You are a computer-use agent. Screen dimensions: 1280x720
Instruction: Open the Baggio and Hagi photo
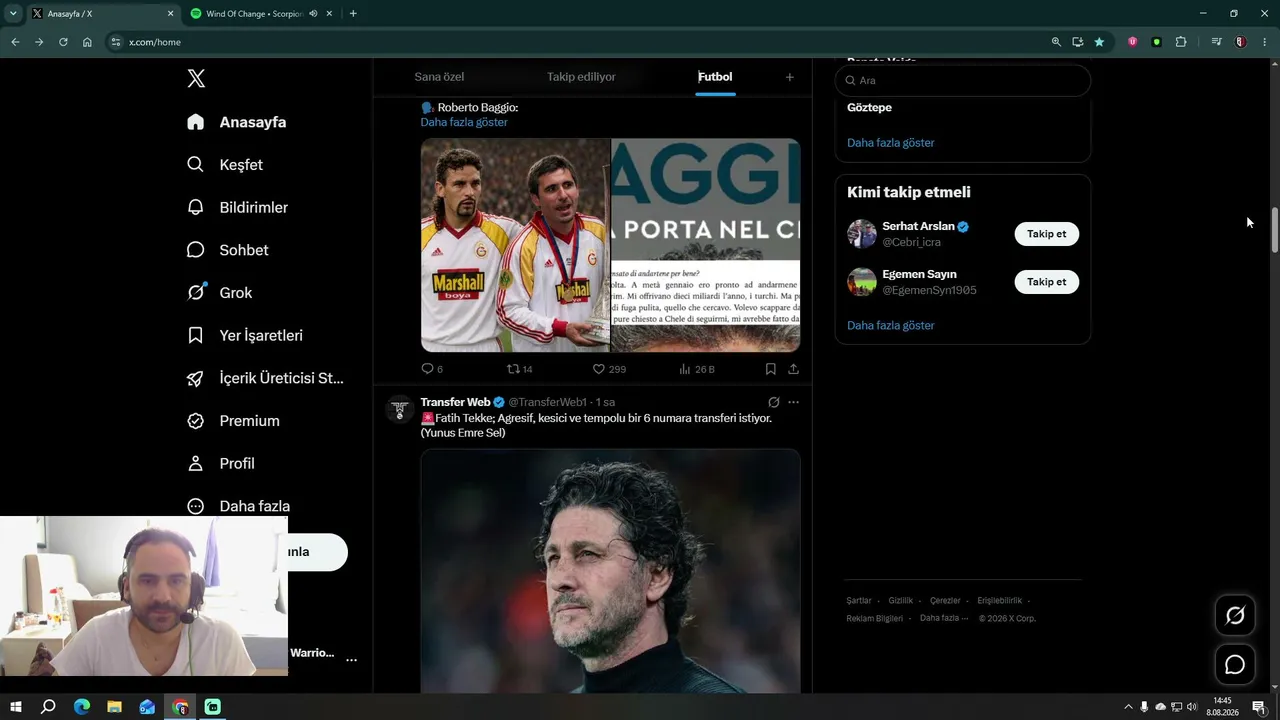pos(515,245)
